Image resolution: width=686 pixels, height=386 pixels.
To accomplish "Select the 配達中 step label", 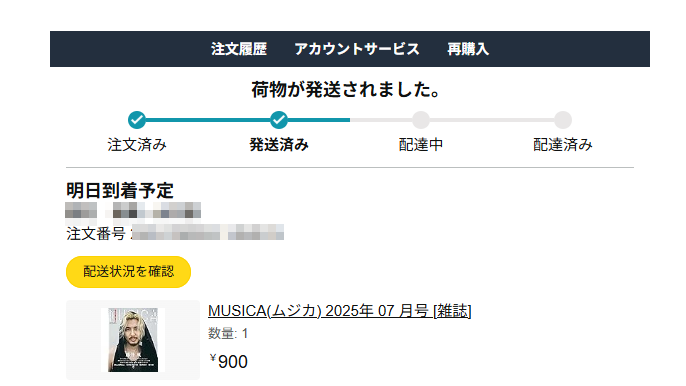I will tap(421, 144).
